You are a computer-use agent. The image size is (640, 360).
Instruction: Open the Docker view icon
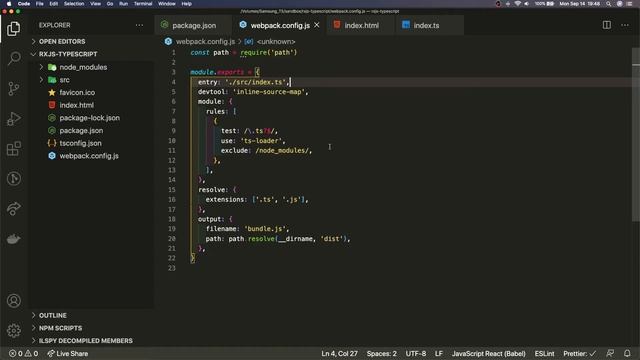coord(13,239)
